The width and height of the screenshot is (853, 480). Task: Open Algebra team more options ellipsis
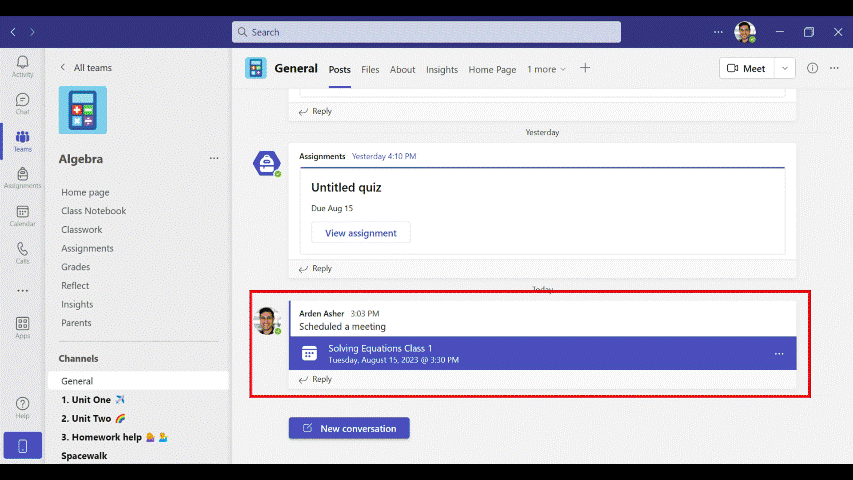[x=214, y=158]
